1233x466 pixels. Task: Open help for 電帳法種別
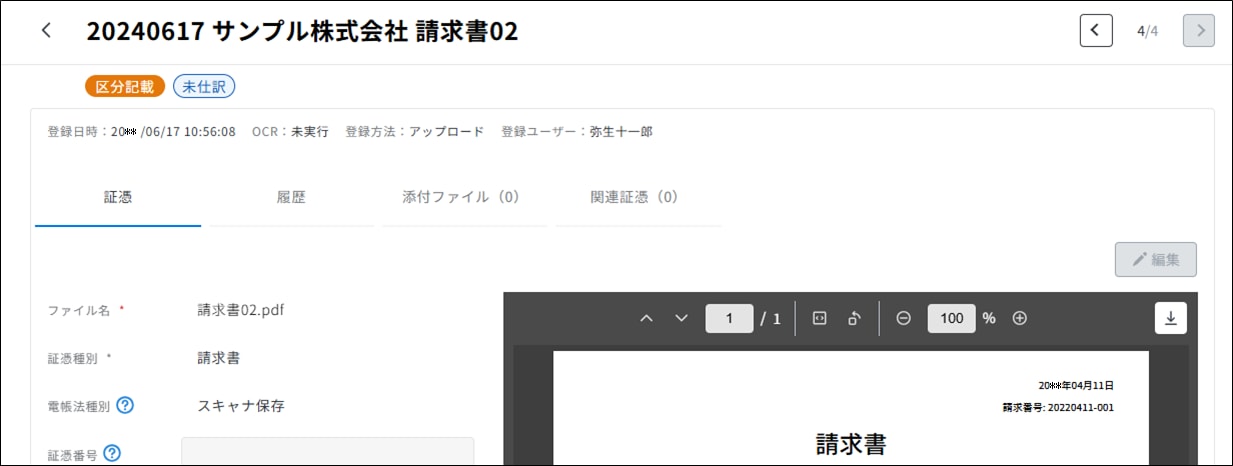point(125,406)
